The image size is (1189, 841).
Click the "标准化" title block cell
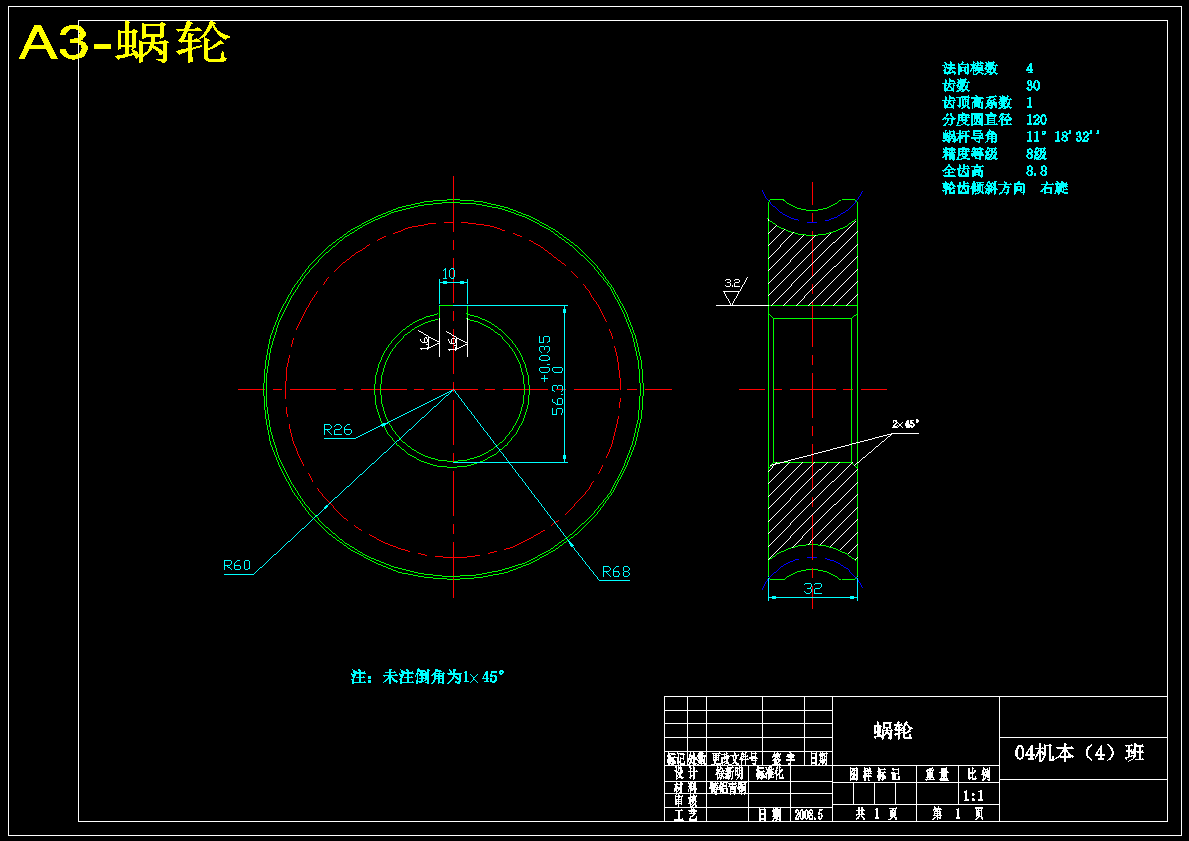(770, 774)
